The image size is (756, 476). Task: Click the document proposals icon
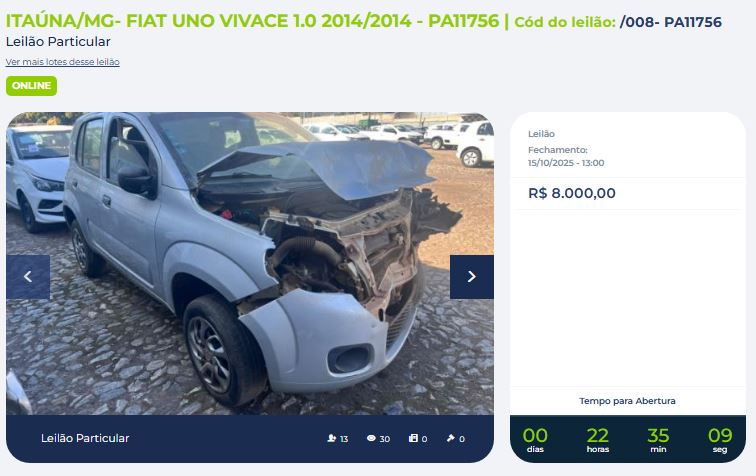point(413,438)
